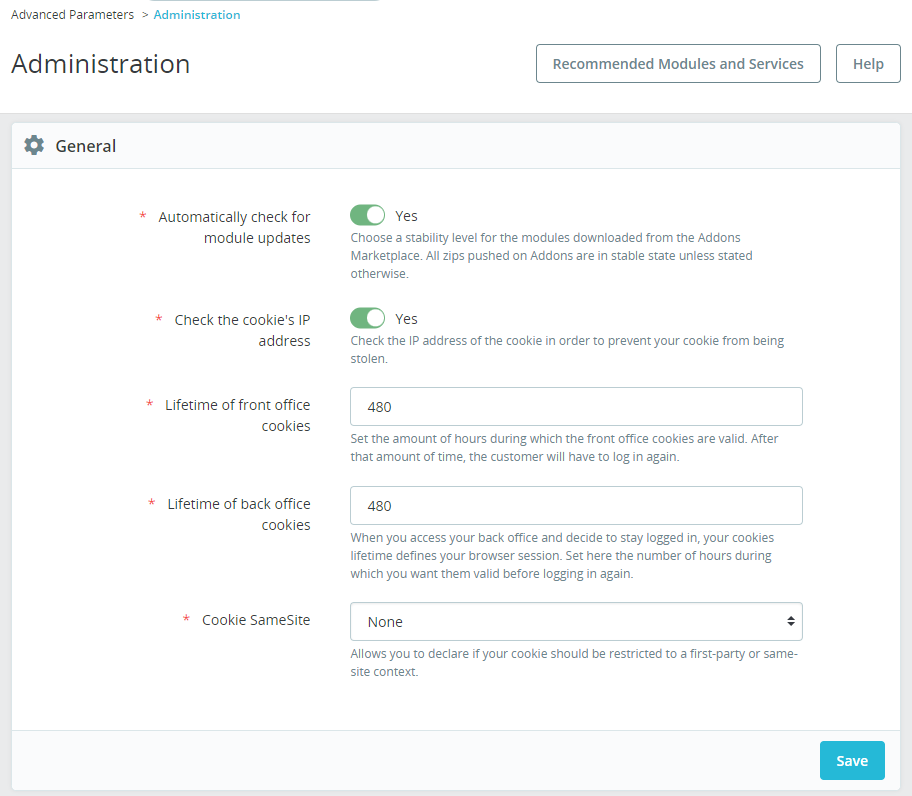
Task: Click the 'Lifetime of front office cookies' label
Action: pos(237,415)
